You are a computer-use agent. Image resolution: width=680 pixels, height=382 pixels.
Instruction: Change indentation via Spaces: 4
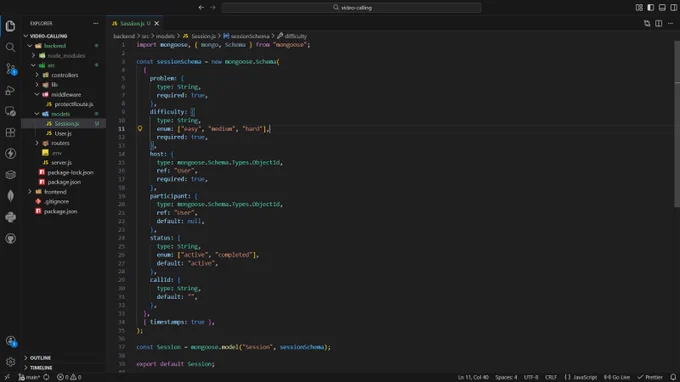tap(506, 377)
